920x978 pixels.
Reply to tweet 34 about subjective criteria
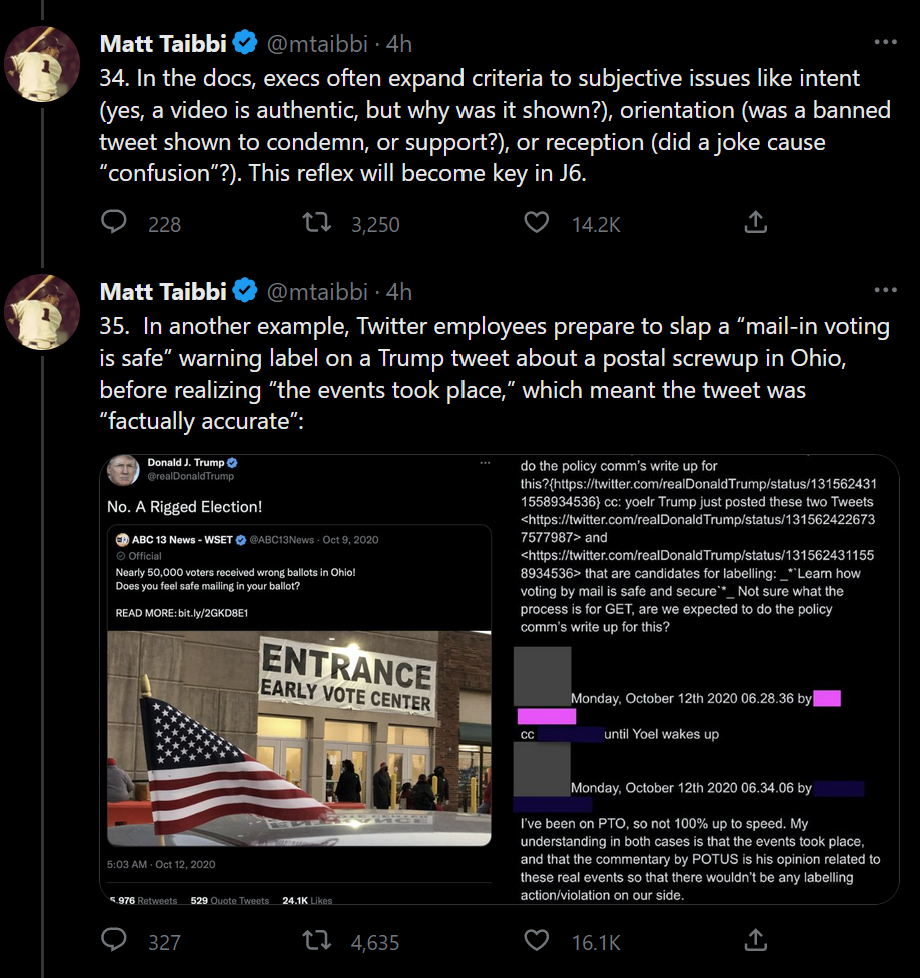point(115,223)
